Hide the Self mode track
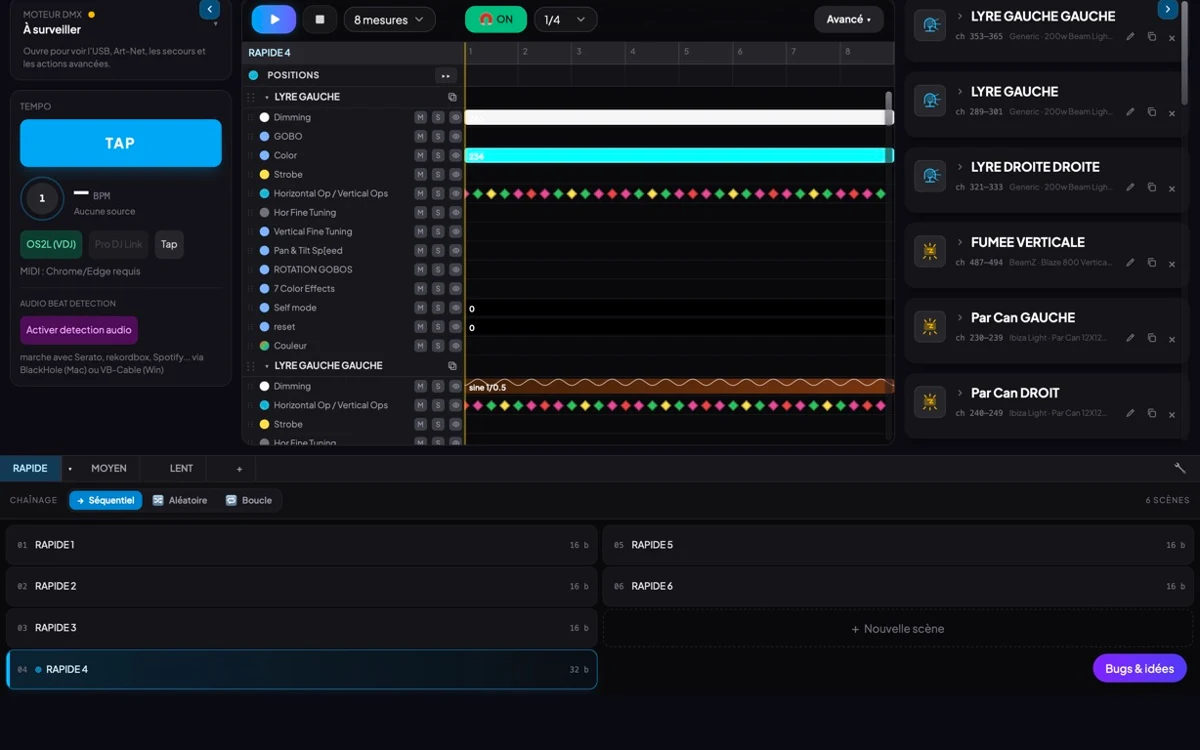 pyautogui.click(x=455, y=307)
